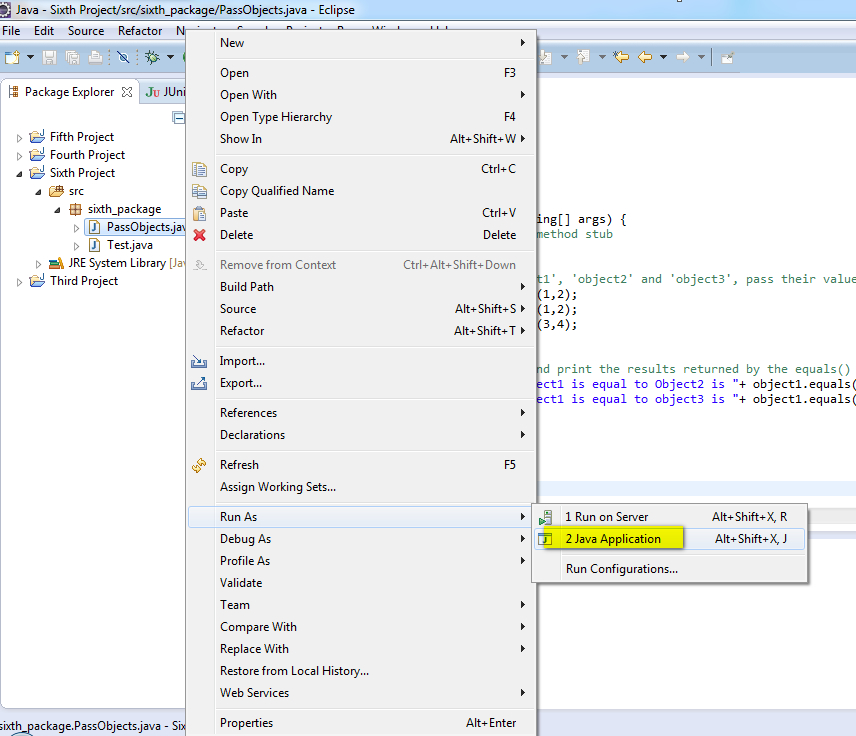Click the Export icon
The width and height of the screenshot is (856, 736).
[x=199, y=383]
